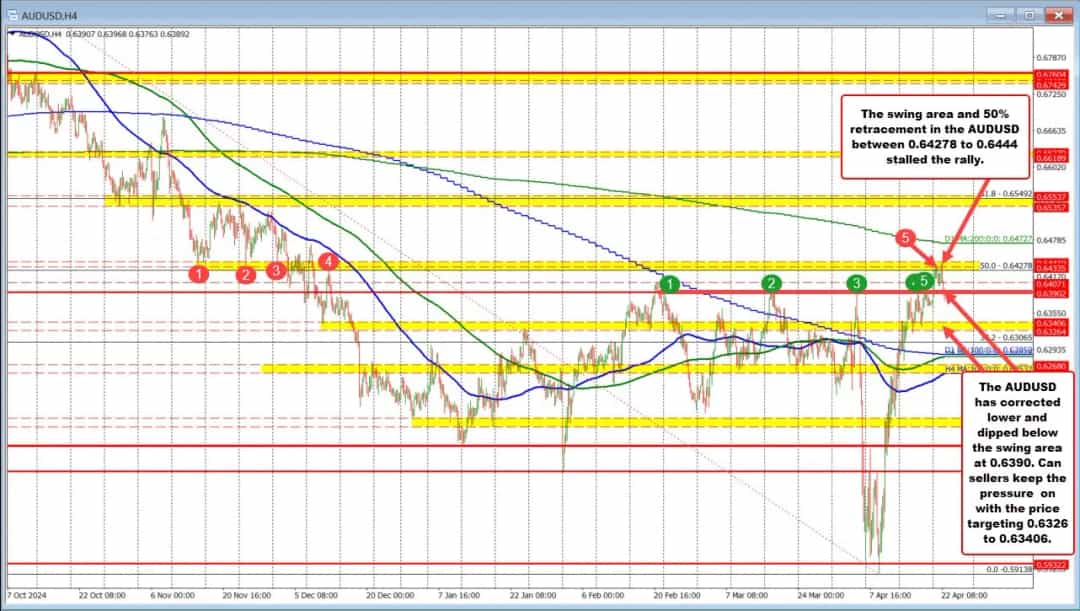Viewport: 1080px width, 611px height.
Task: Click the chart icon in the AUDUSD,H4 title bar
Action: click(x=14, y=16)
